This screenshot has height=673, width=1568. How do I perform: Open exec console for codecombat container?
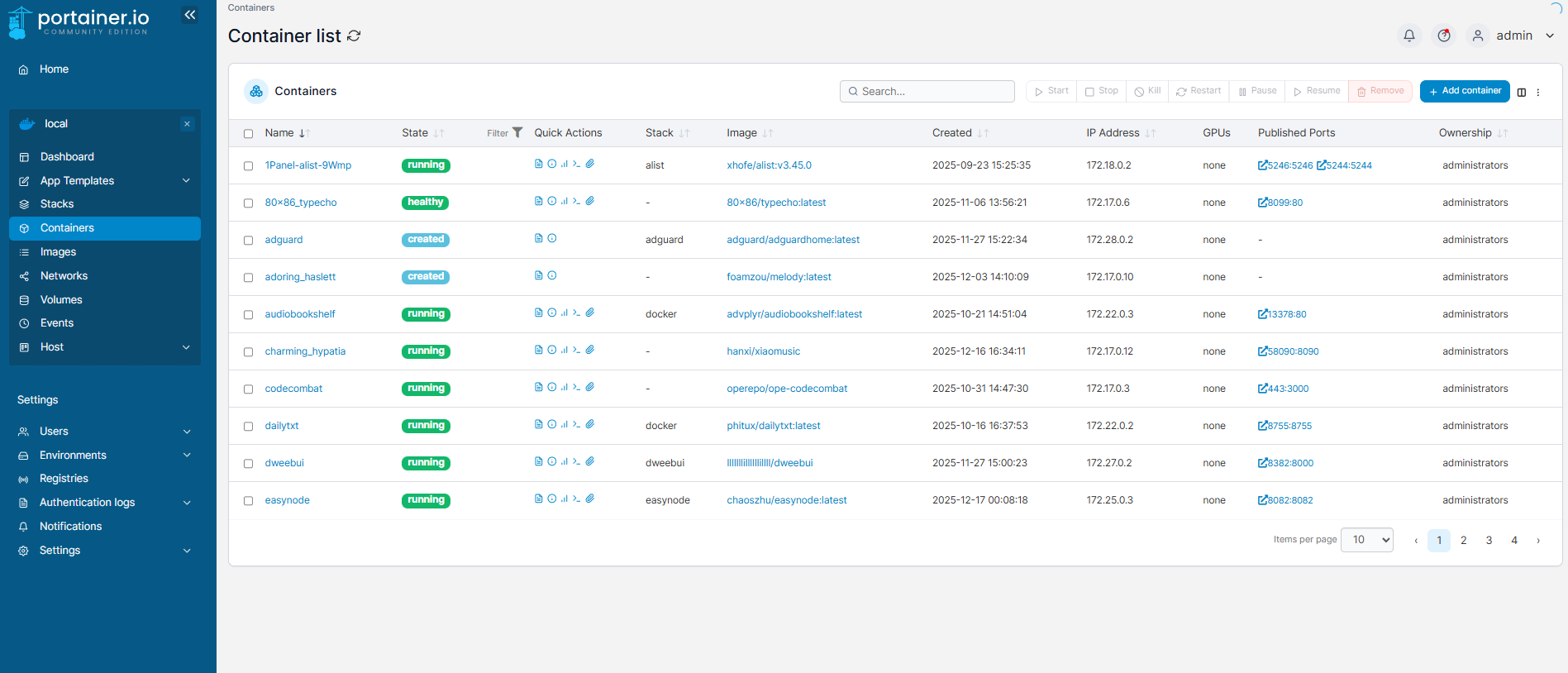click(x=577, y=387)
